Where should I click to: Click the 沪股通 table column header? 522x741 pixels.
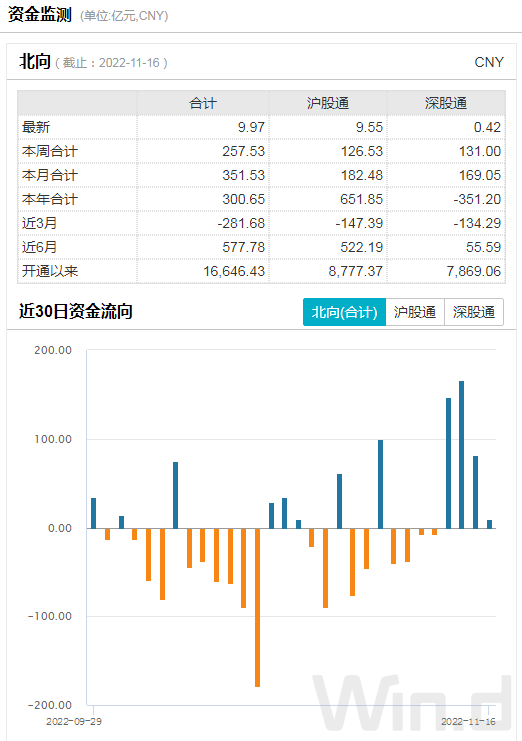point(327,103)
